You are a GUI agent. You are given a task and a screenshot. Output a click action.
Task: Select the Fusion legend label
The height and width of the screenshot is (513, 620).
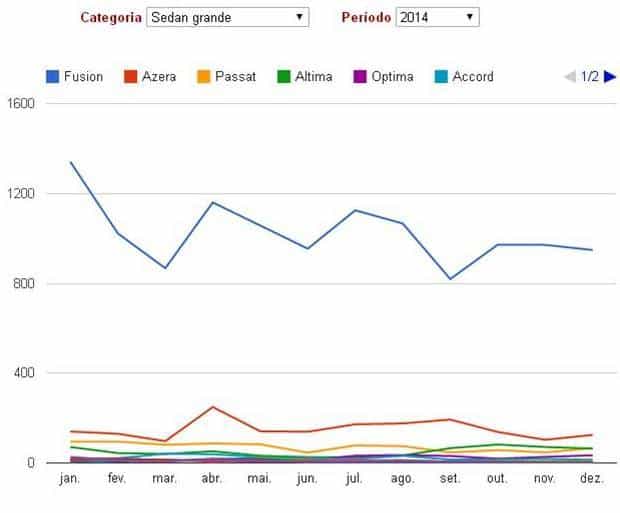point(83,77)
